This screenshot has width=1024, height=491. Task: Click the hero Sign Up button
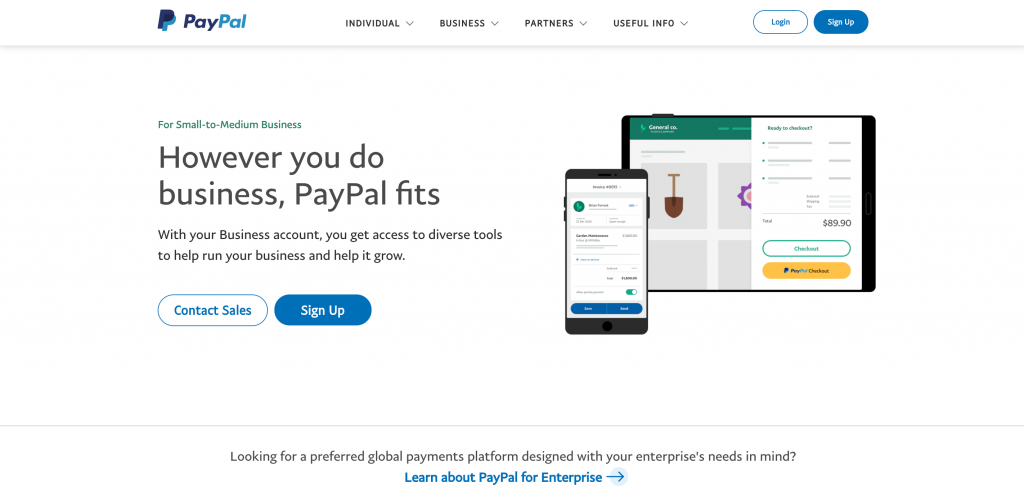(323, 310)
